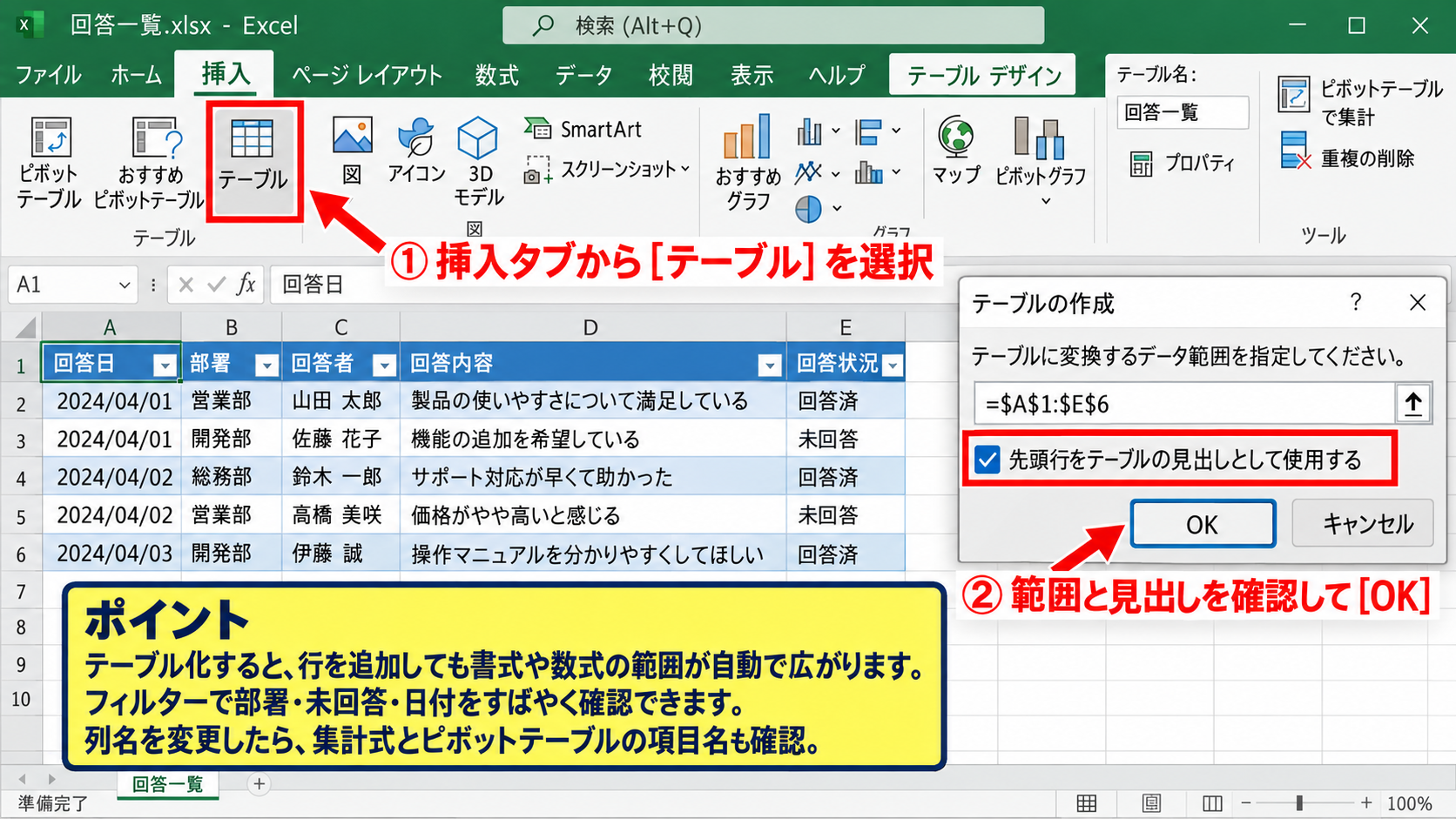Open table プロパティ
This screenshot has width=1456, height=819.
[x=1181, y=163]
